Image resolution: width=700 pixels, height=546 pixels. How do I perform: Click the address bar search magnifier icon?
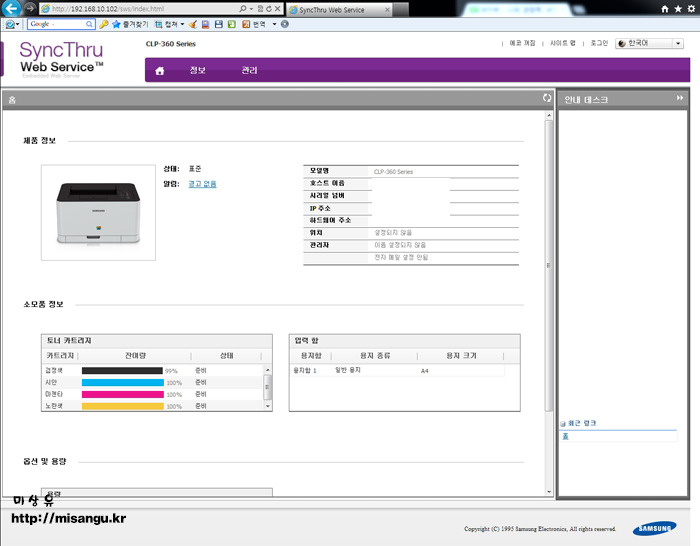pos(243,8)
